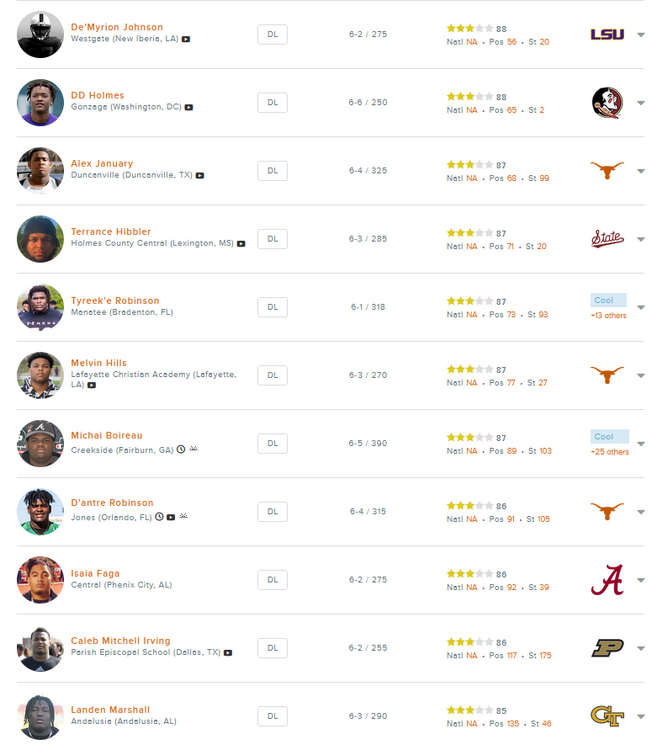Click the DL button in Caleb Mitchell Irving row
This screenshot has width=652, height=750.
[x=272, y=648]
